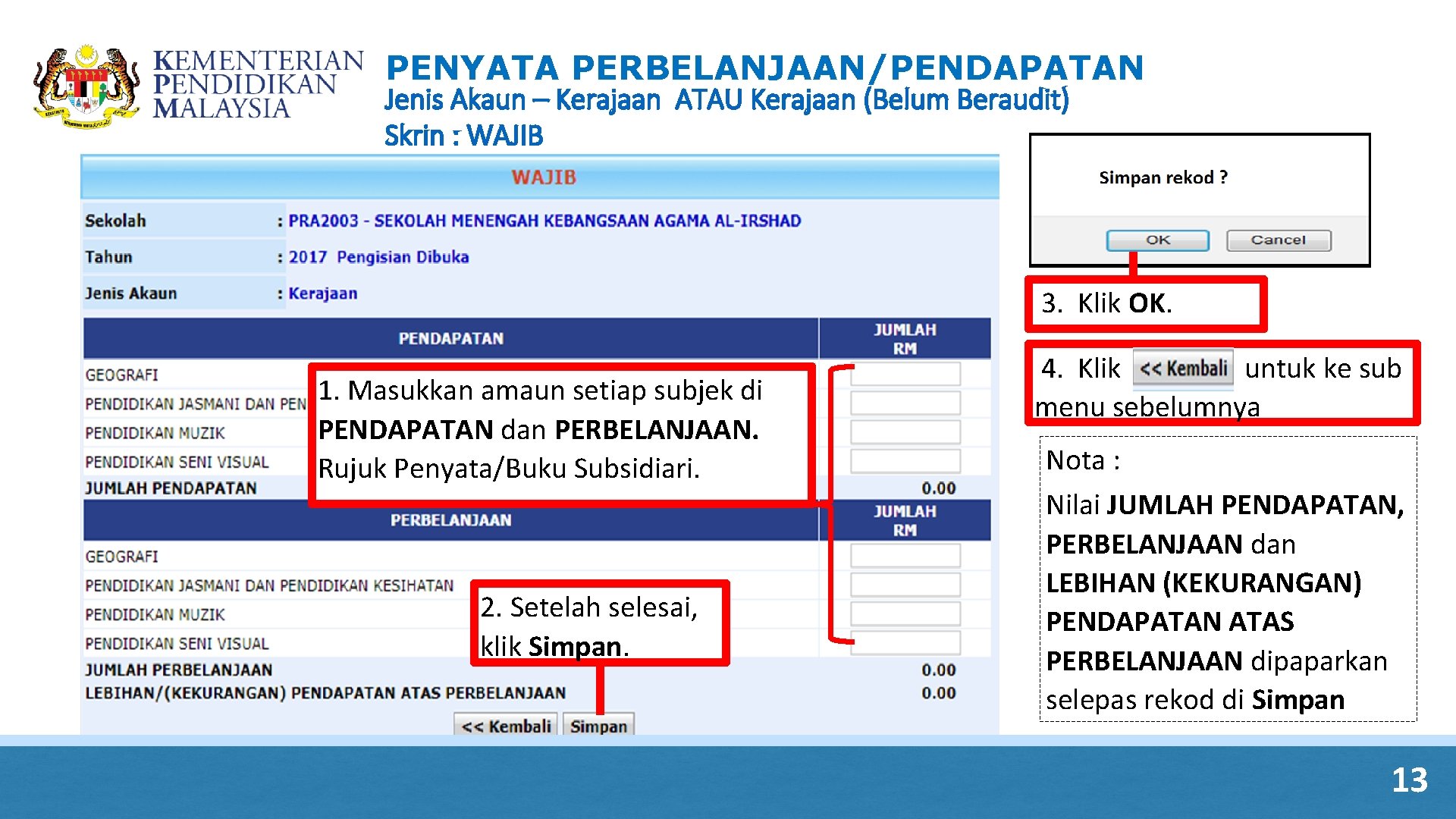
Task: Click PENDIDIKAN MUZIK label under Perbelanjaan
Action: pyautogui.click(x=155, y=614)
